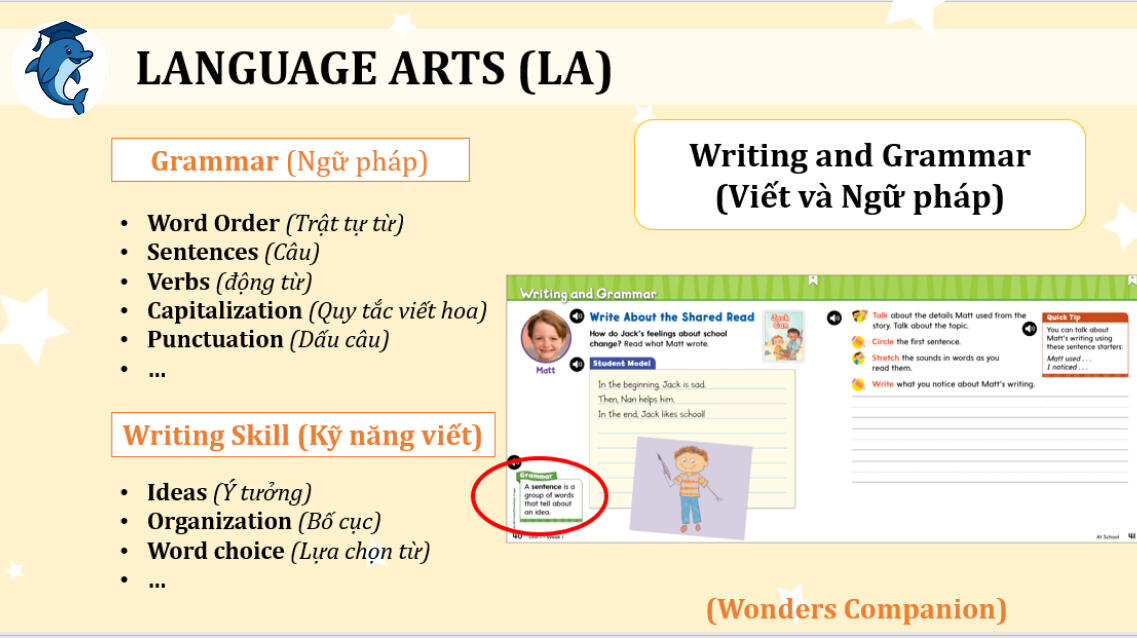Click the Grammar sentence definition note
This screenshot has width=1137, height=638.
click(x=549, y=497)
